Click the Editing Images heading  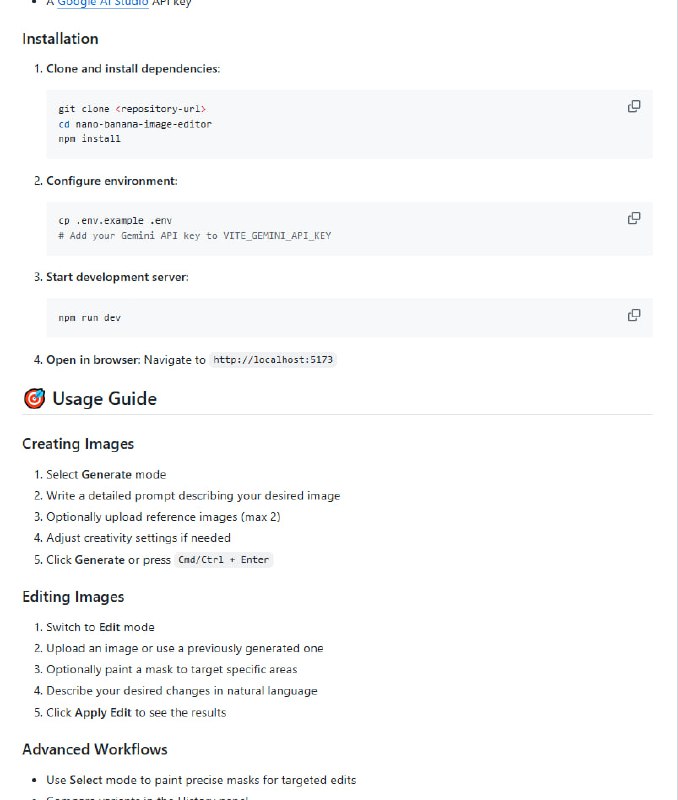pyautogui.click(x=73, y=597)
